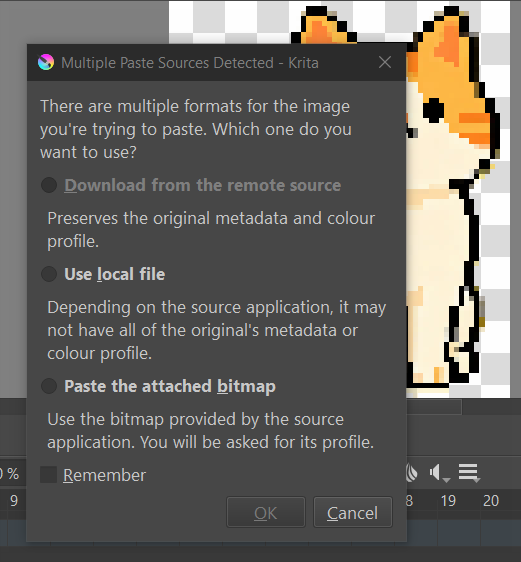Choose Paste the attached bitmap radio option
This screenshot has width=521, height=562.
click(158, 386)
